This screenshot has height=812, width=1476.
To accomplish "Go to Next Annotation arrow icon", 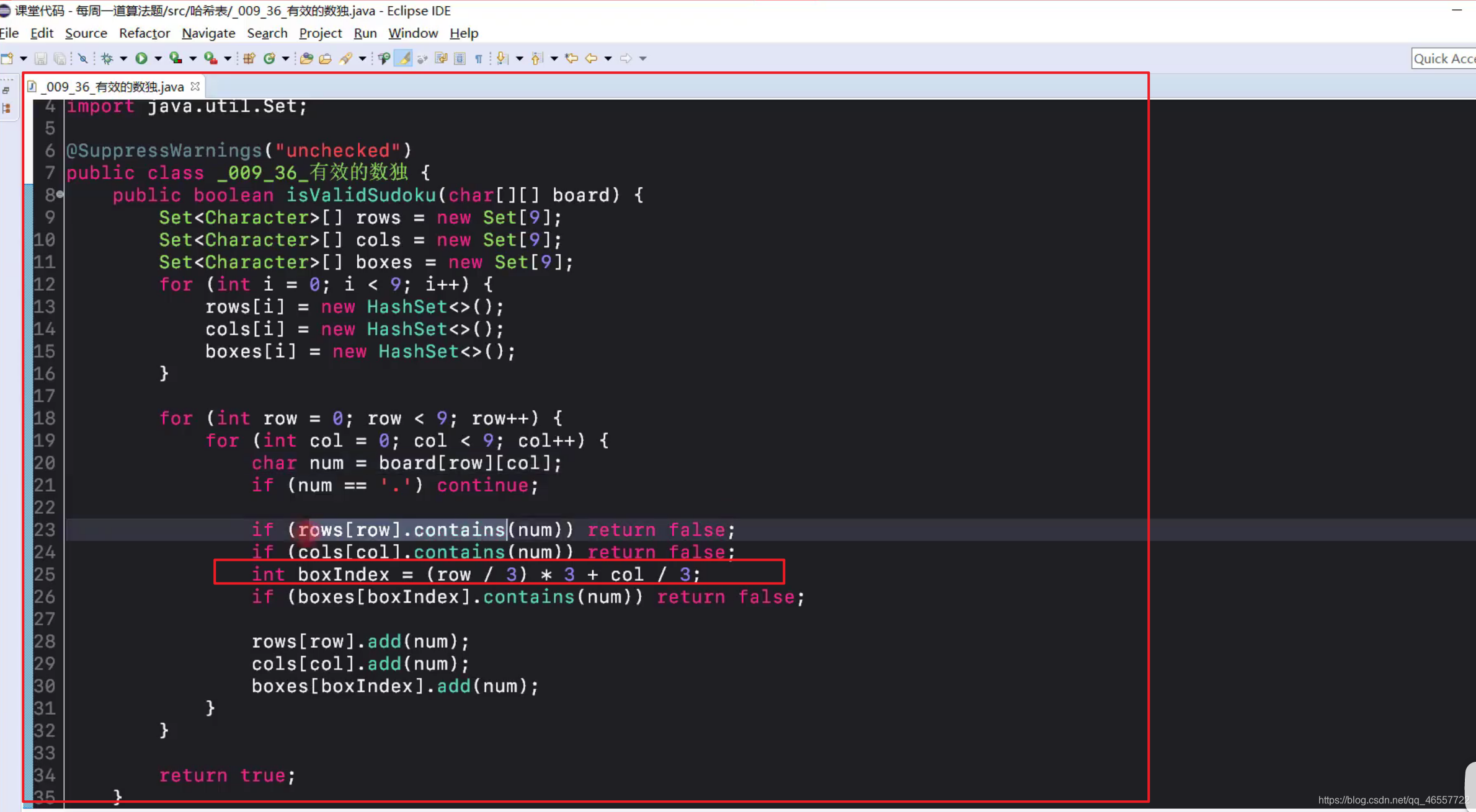I will tap(502, 58).
